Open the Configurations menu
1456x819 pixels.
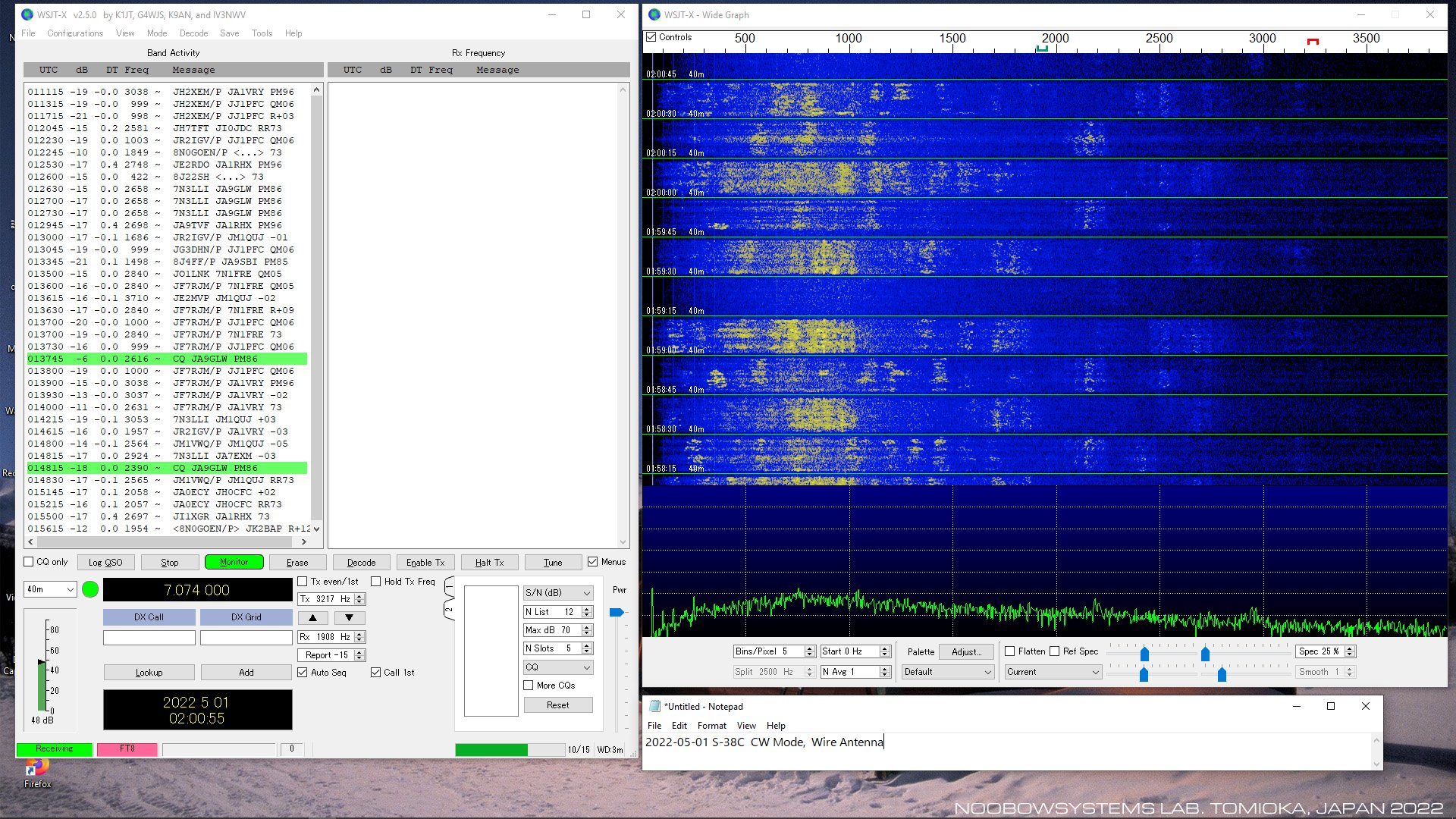click(x=75, y=33)
